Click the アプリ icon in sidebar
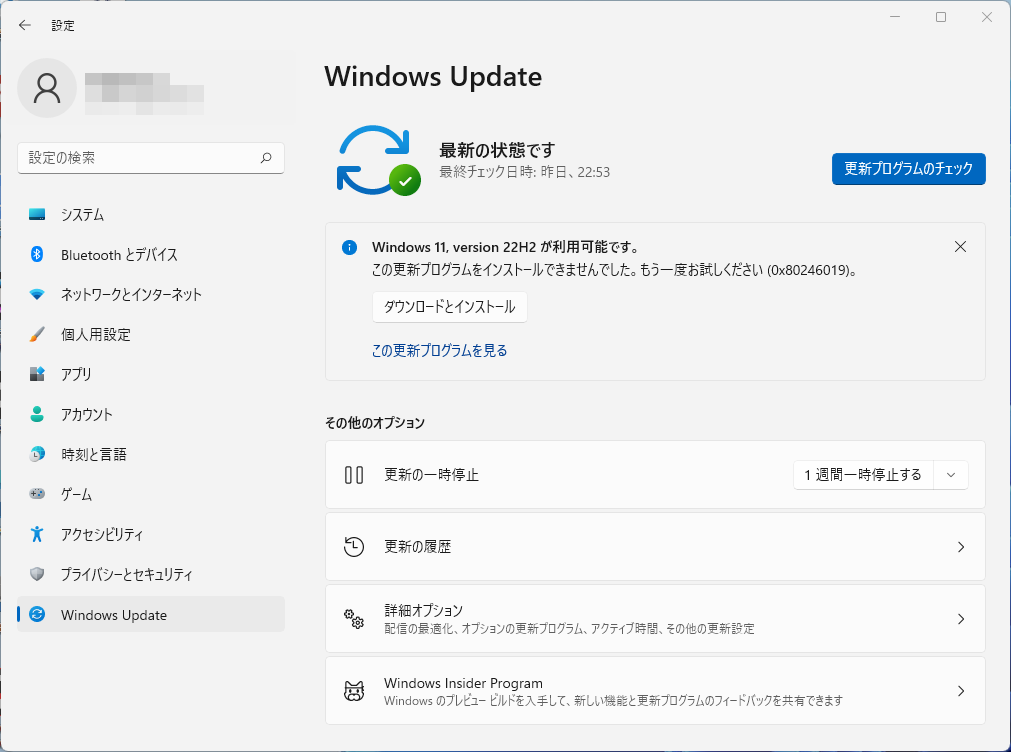The height and width of the screenshot is (752, 1011). pos(37,374)
